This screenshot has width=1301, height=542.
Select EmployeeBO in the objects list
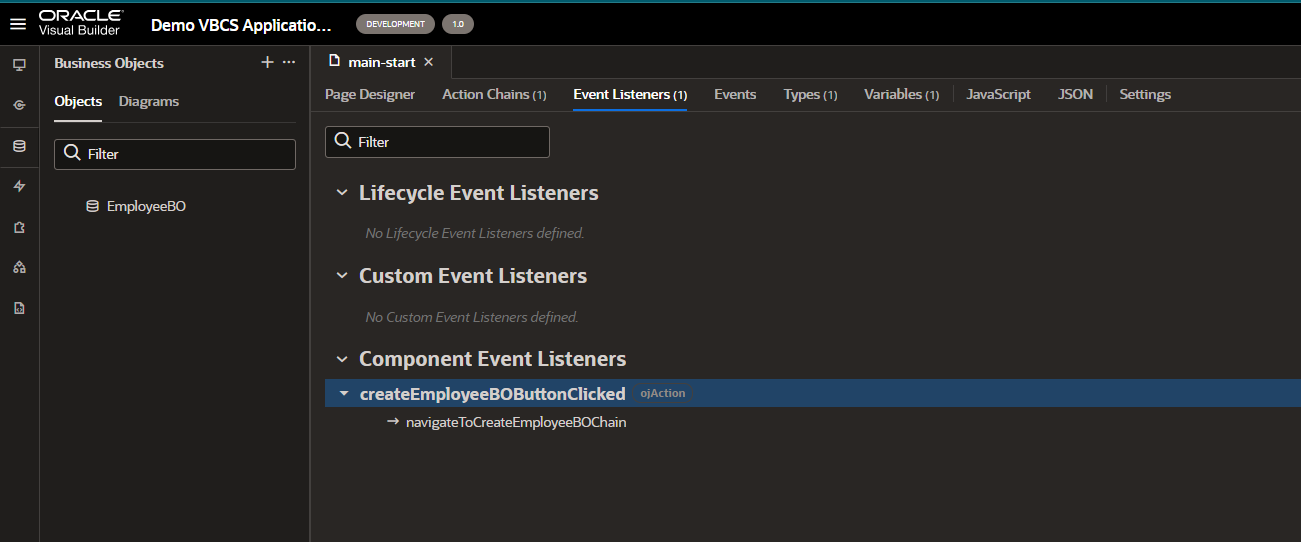coord(146,206)
